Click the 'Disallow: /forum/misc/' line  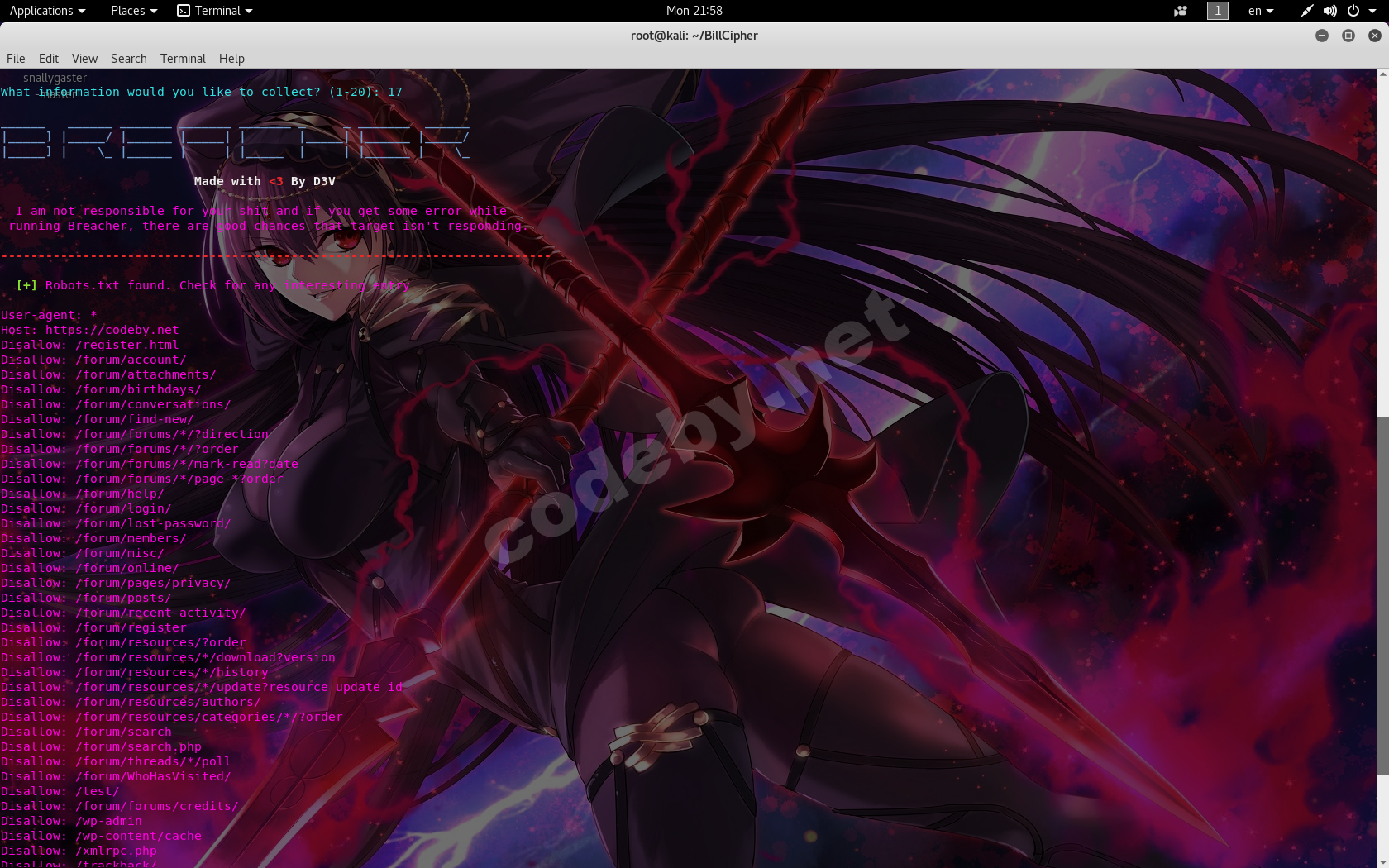83,553
